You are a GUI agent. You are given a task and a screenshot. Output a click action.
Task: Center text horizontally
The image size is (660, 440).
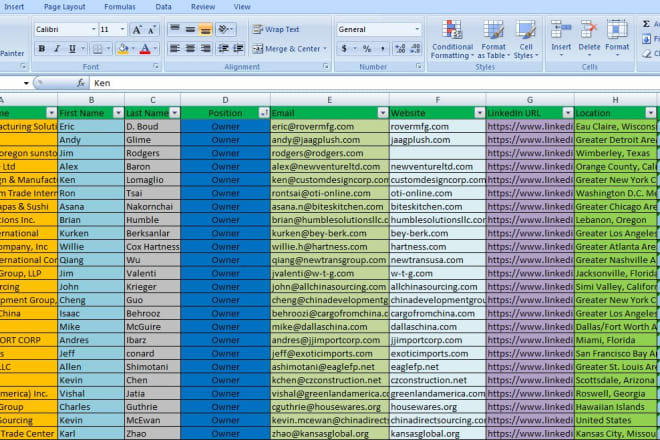click(190, 49)
